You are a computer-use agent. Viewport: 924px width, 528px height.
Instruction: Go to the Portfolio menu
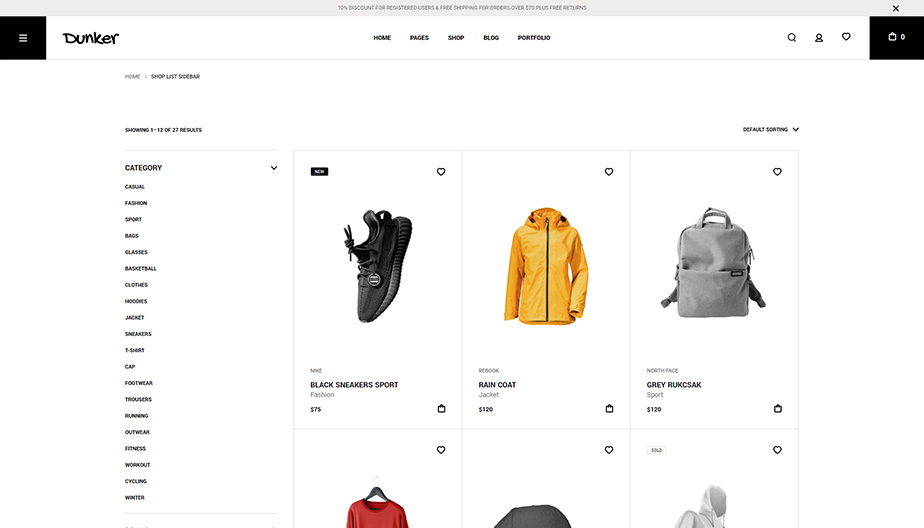point(534,38)
